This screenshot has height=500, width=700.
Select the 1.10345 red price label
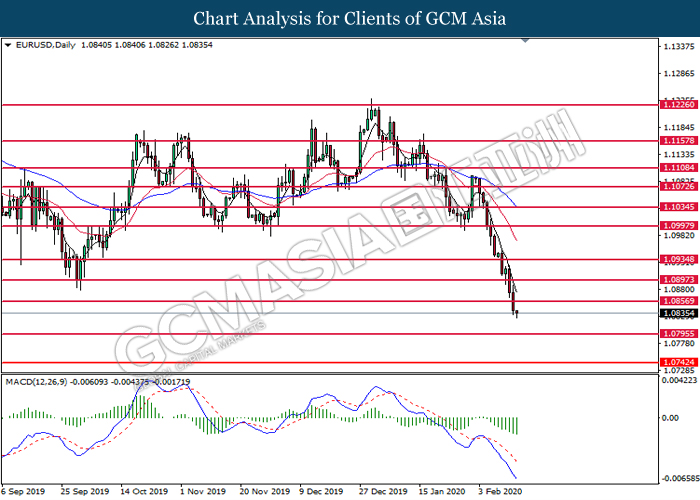click(679, 207)
